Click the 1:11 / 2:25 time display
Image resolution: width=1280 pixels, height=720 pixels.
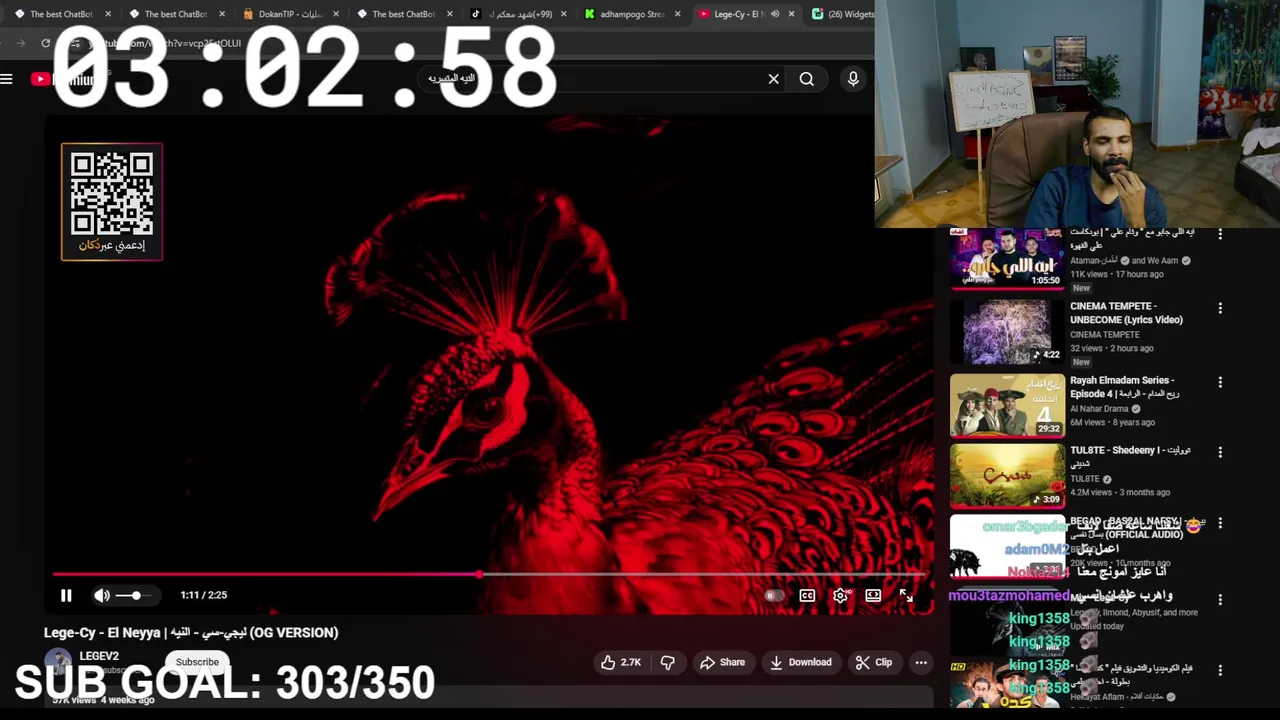coord(204,595)
